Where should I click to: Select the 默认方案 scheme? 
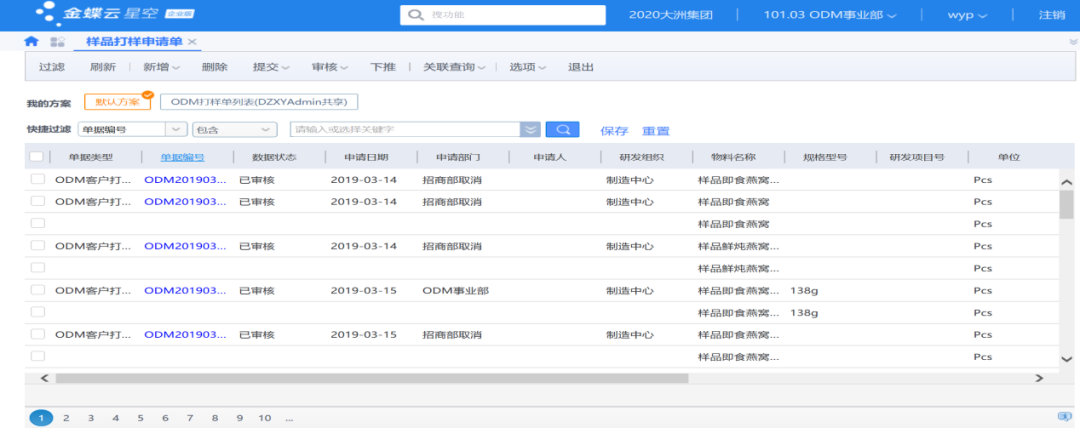click(117, 102)
